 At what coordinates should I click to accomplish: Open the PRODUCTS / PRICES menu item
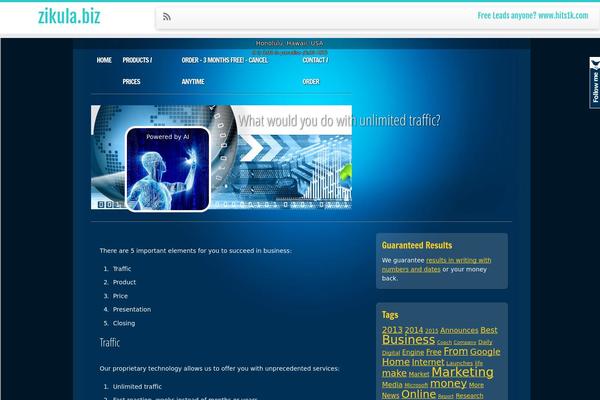pyautogui.click(x=137, y=71)
